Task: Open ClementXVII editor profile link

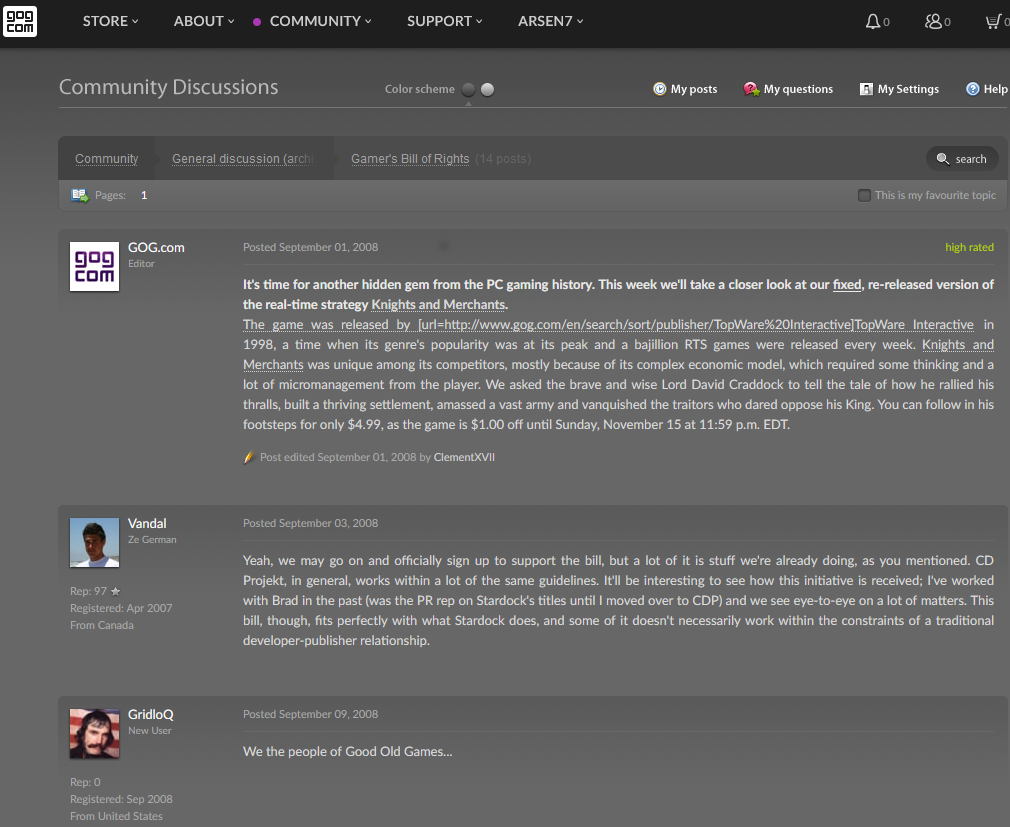Action: (464, 457)
